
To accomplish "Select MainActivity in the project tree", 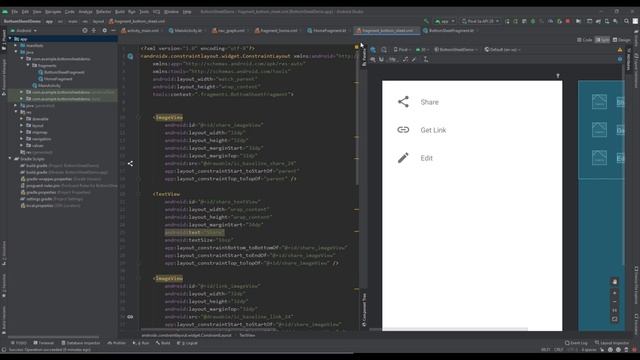I will point(47,86).
